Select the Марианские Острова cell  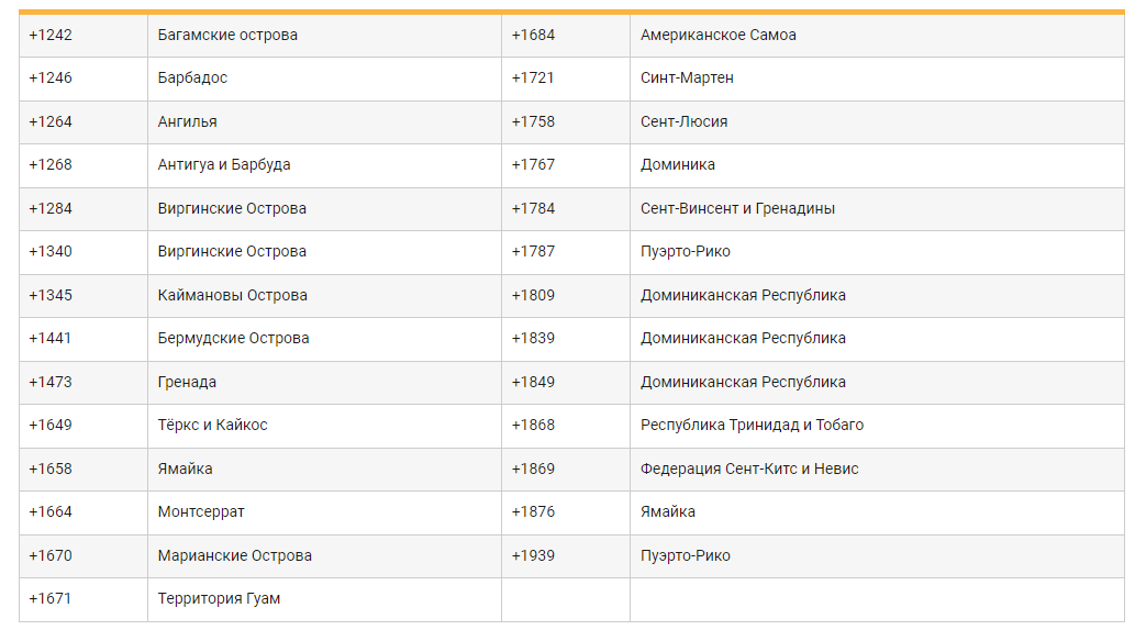[x=235, y=556]
